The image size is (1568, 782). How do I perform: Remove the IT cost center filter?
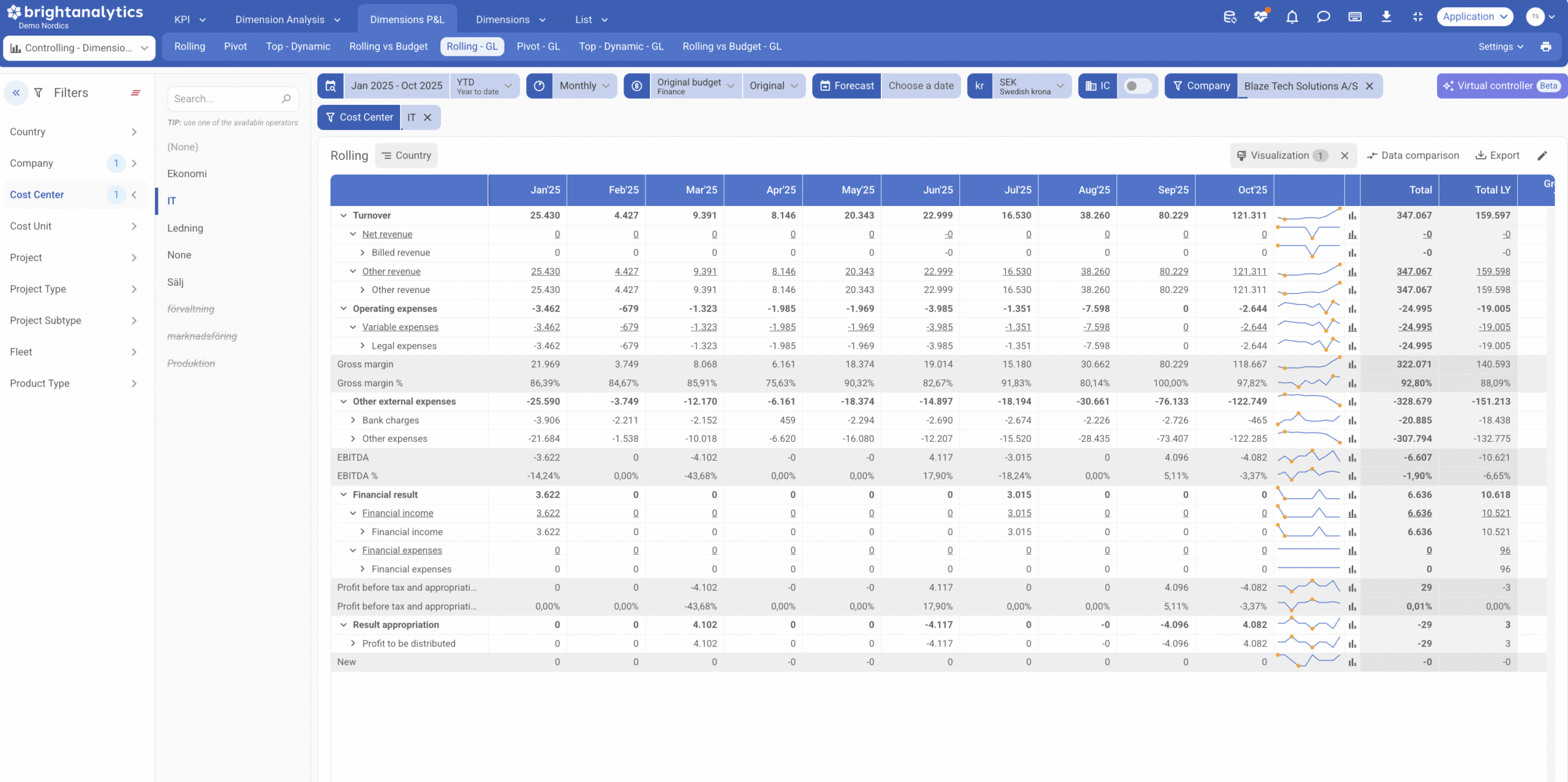(x=428, y=118)
